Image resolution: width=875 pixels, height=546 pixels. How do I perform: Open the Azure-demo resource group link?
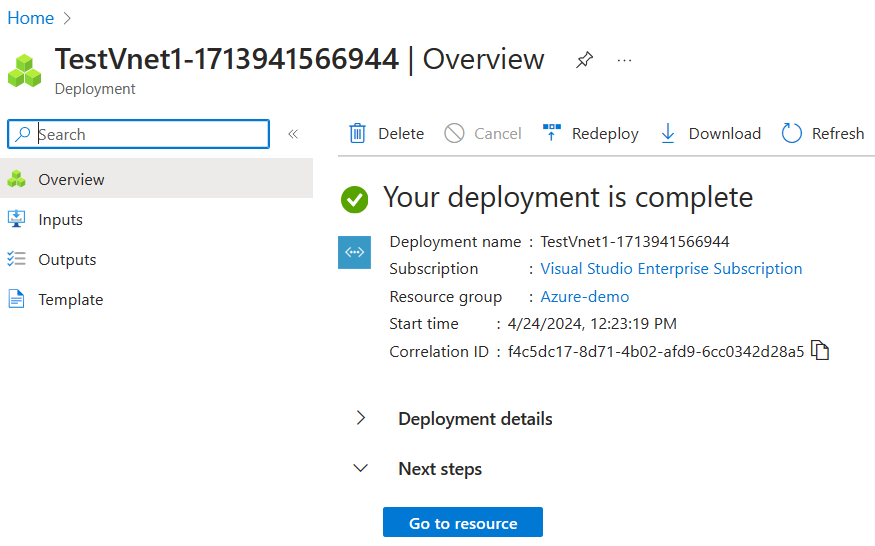585,297
